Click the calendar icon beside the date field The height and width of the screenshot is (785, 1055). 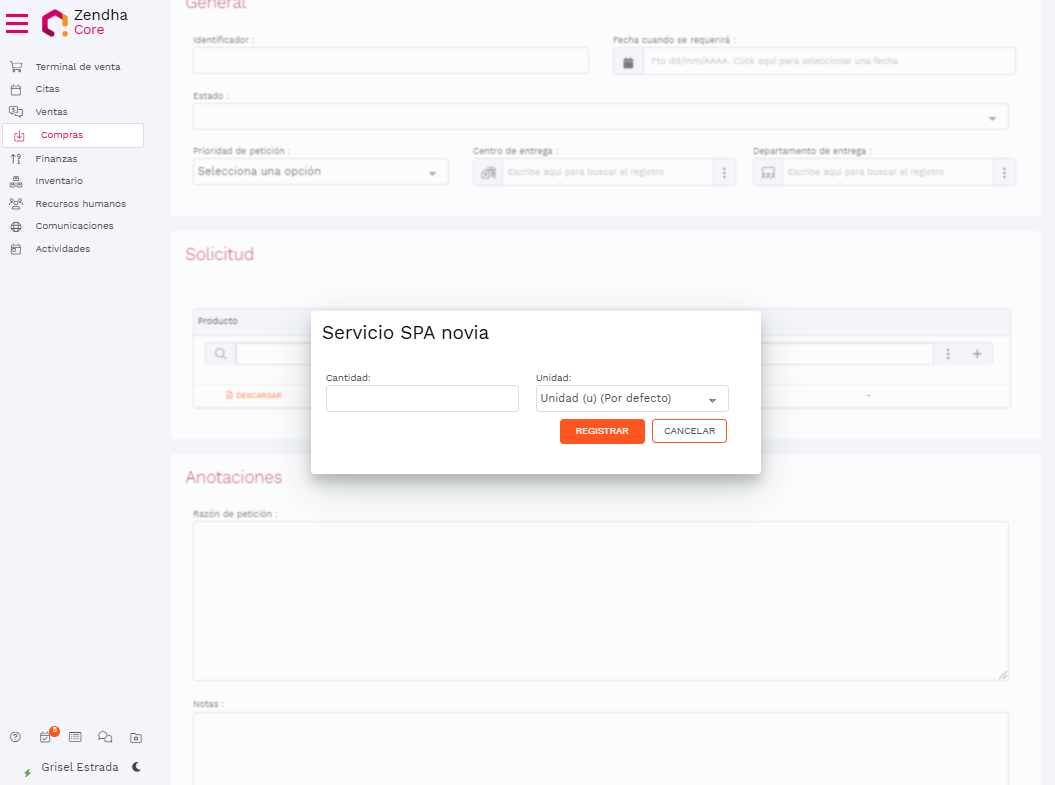point(628,61)
